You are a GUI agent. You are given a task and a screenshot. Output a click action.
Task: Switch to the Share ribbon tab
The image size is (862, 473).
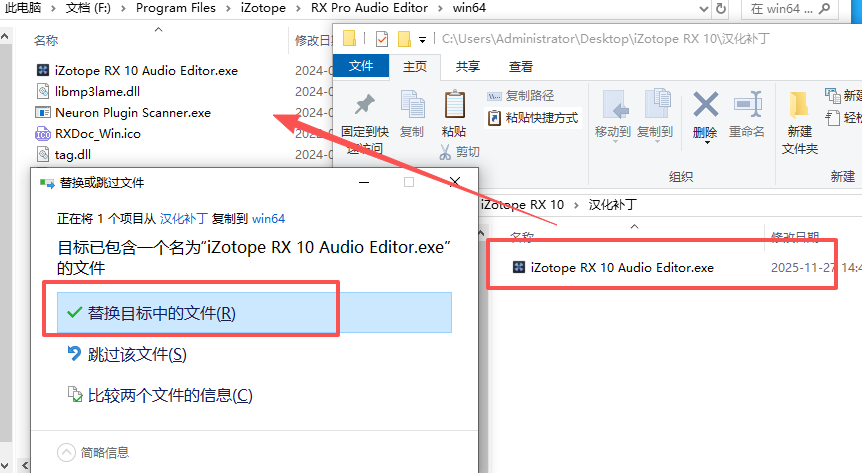coord(467,67)
